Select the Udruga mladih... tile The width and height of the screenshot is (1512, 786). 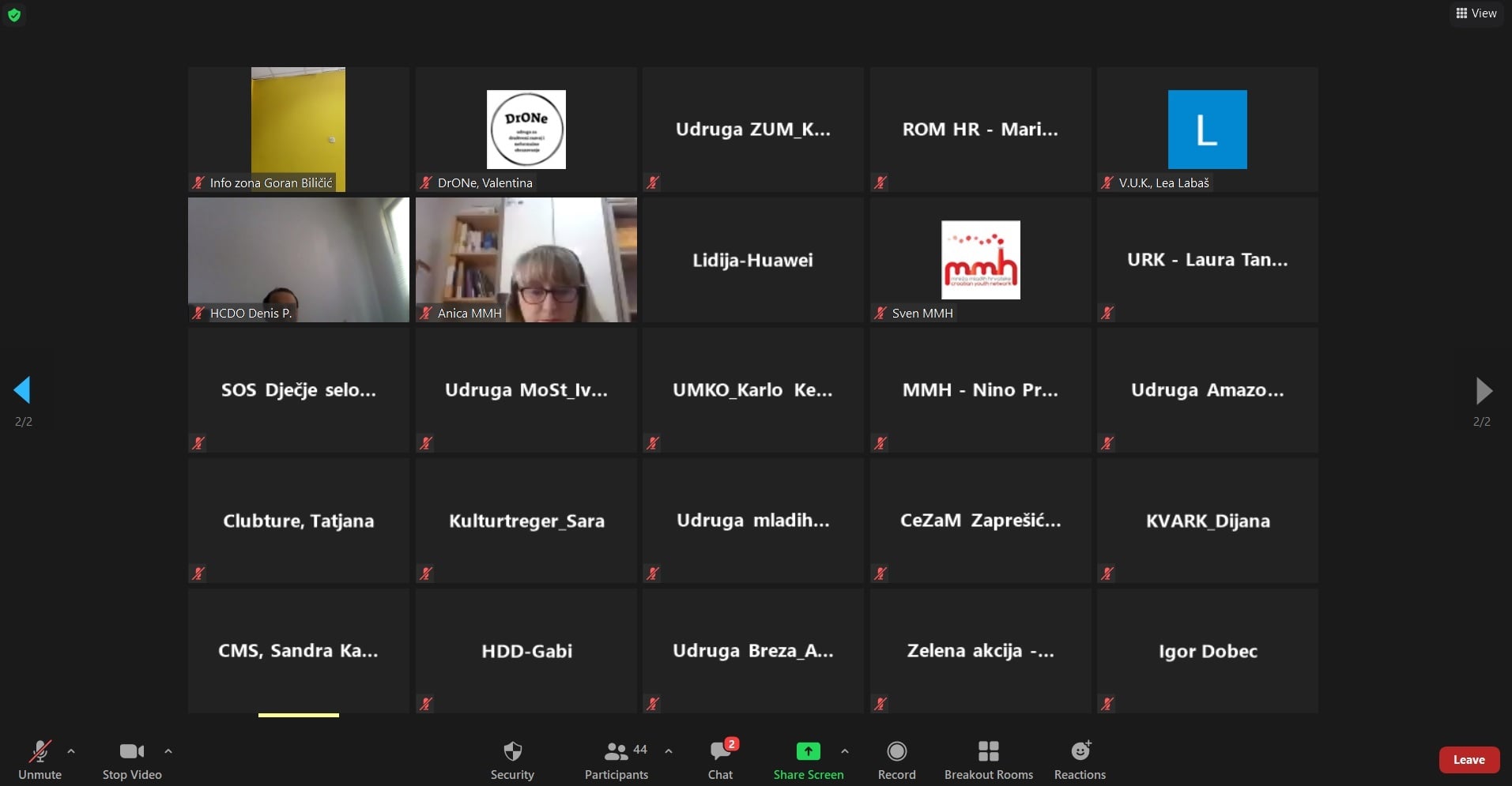[x=753, y=521]
